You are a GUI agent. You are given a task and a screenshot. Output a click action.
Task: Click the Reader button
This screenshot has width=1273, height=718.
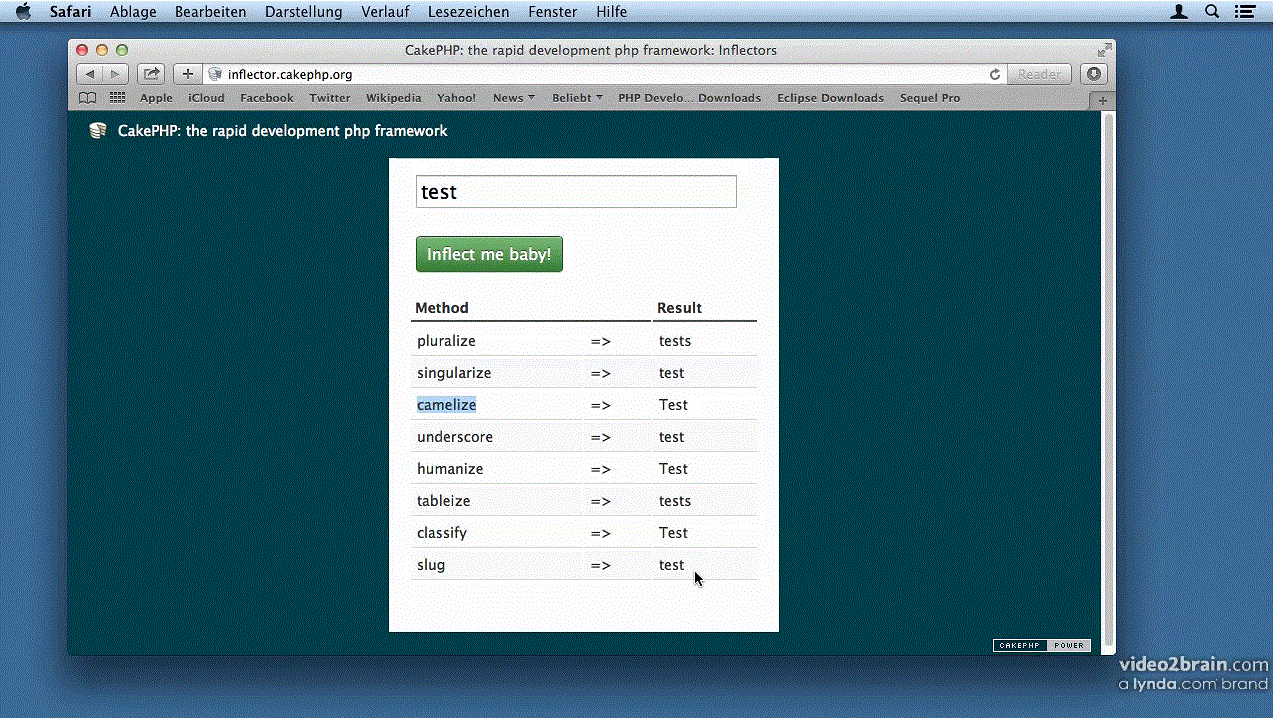pos(1039,74)
